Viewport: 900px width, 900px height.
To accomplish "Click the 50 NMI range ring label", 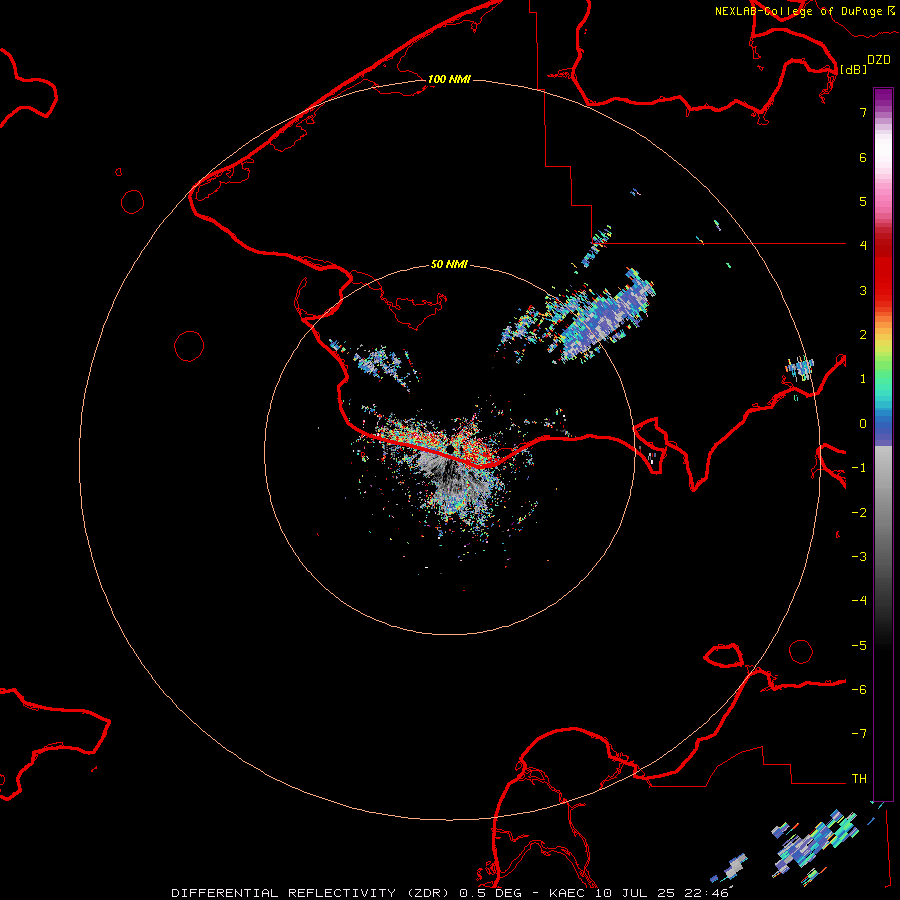I will point(449,264).
